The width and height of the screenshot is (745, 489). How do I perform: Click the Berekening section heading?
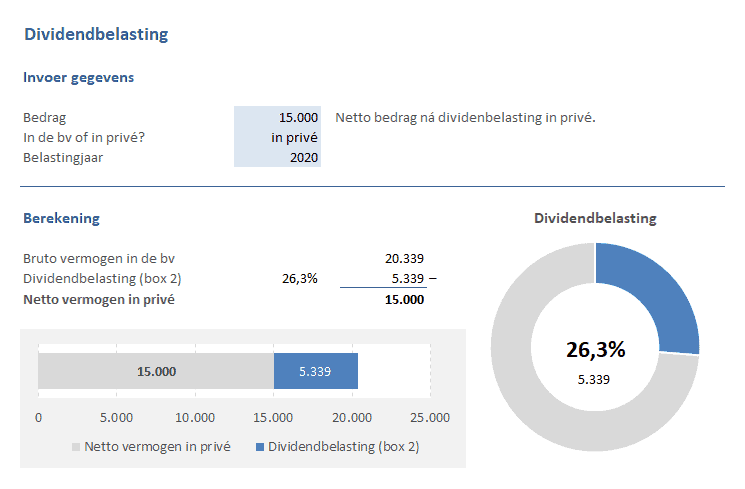pyautogui.click(x=61, y=218)
